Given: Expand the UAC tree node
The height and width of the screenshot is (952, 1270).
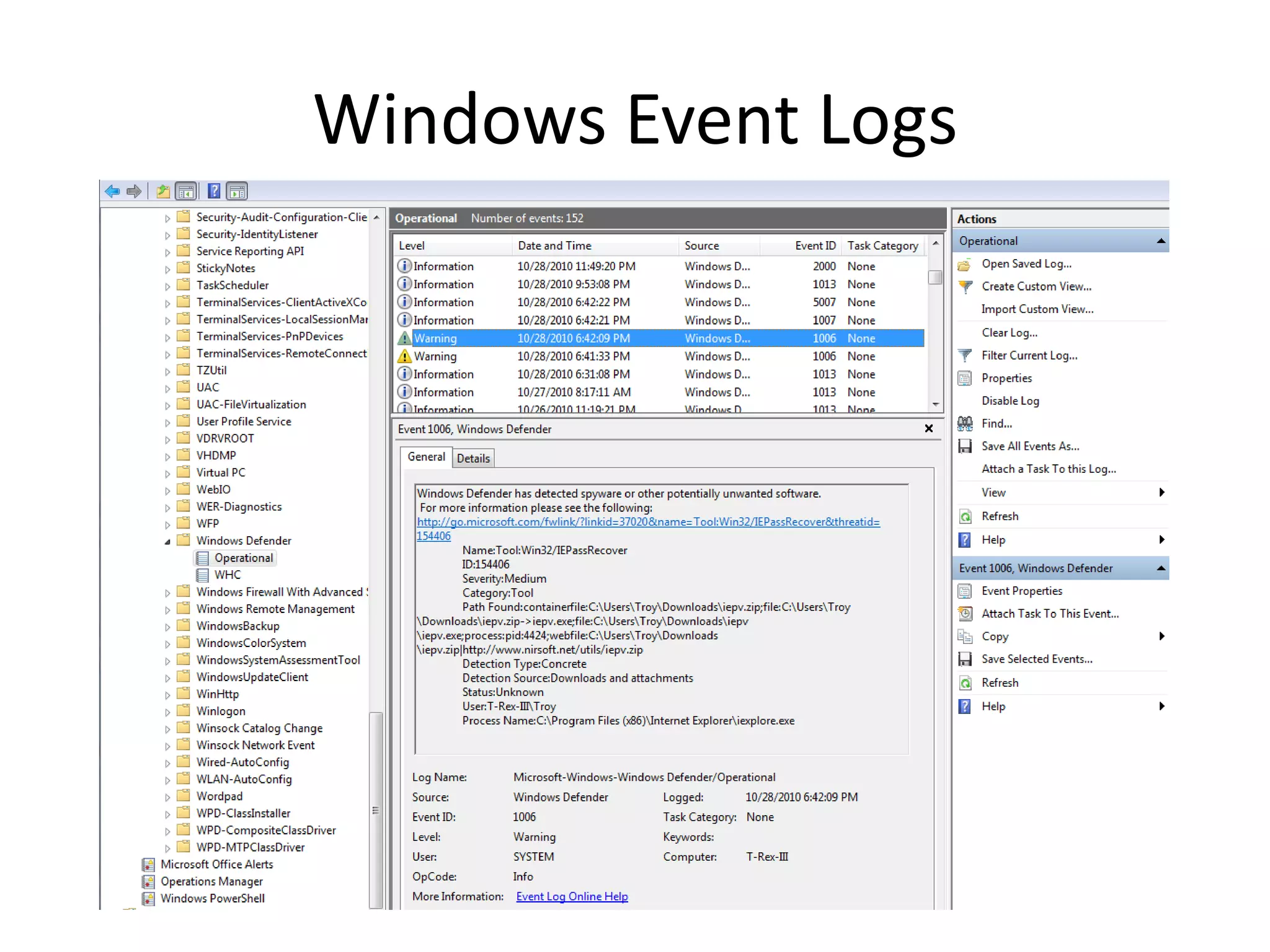Looking at the screenshot, I should pyautogui.click(x=167, y=389).
